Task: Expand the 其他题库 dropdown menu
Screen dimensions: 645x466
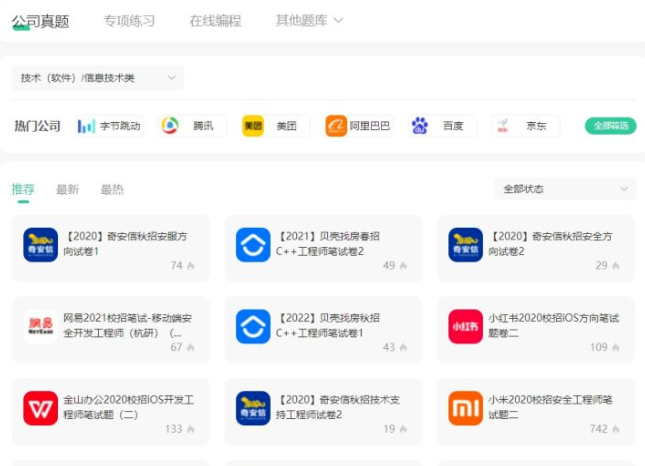Action: (309, 20)
